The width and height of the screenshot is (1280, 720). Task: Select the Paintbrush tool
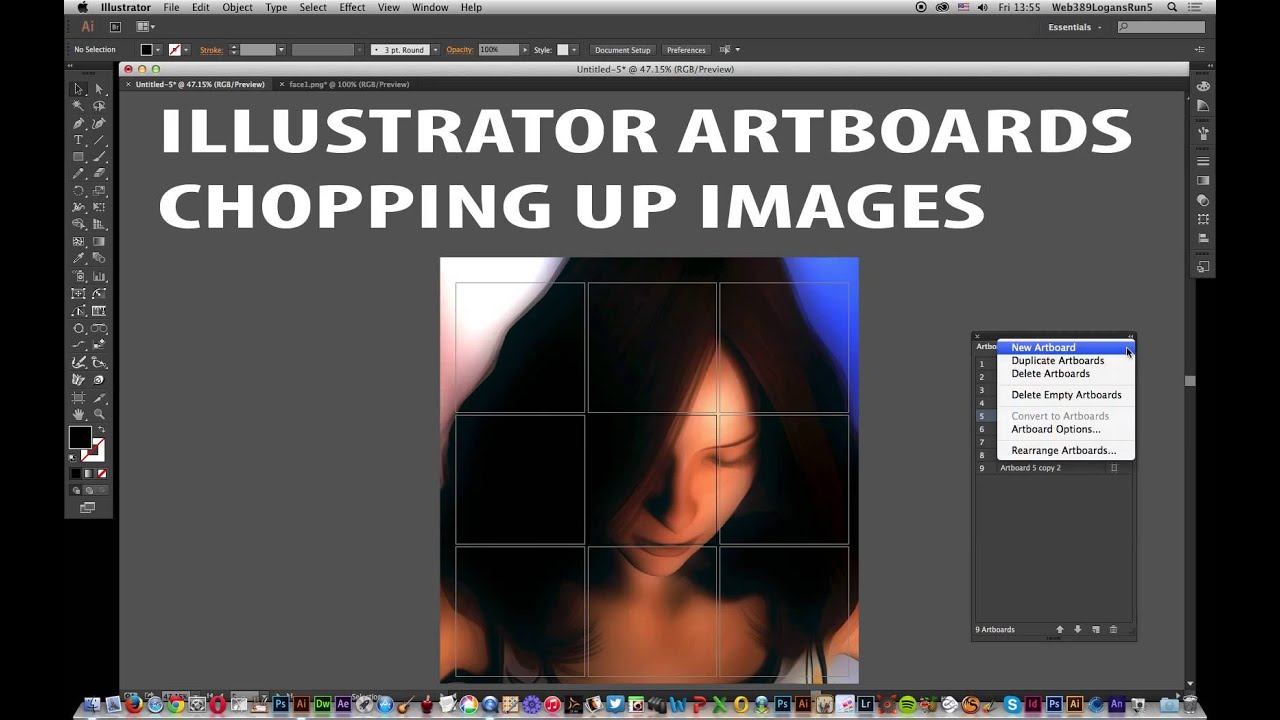pyautogui.click(x=99, y=157)
